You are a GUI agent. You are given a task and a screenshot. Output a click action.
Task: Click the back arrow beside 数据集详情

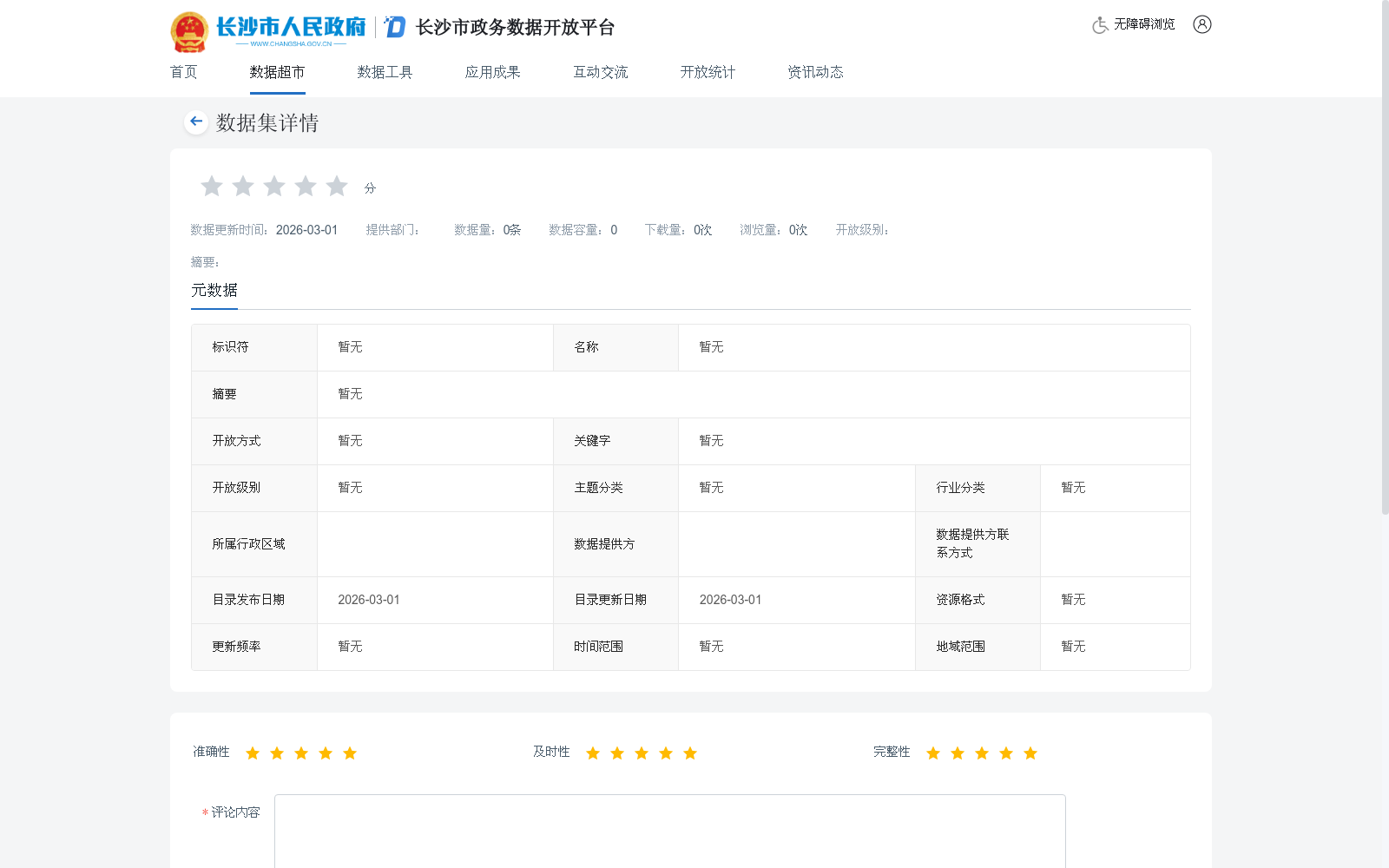196,122
